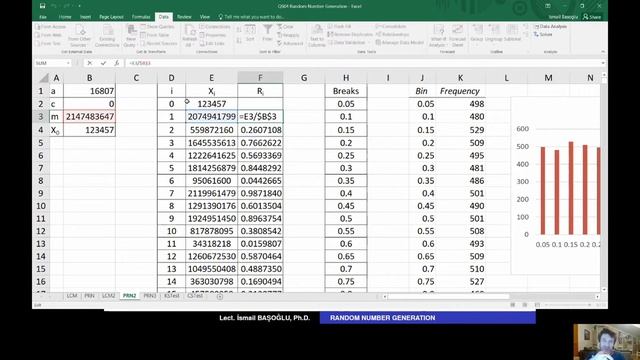Switch to the Home ribbon tab
The image size is (640, 360).
point(64,17)
